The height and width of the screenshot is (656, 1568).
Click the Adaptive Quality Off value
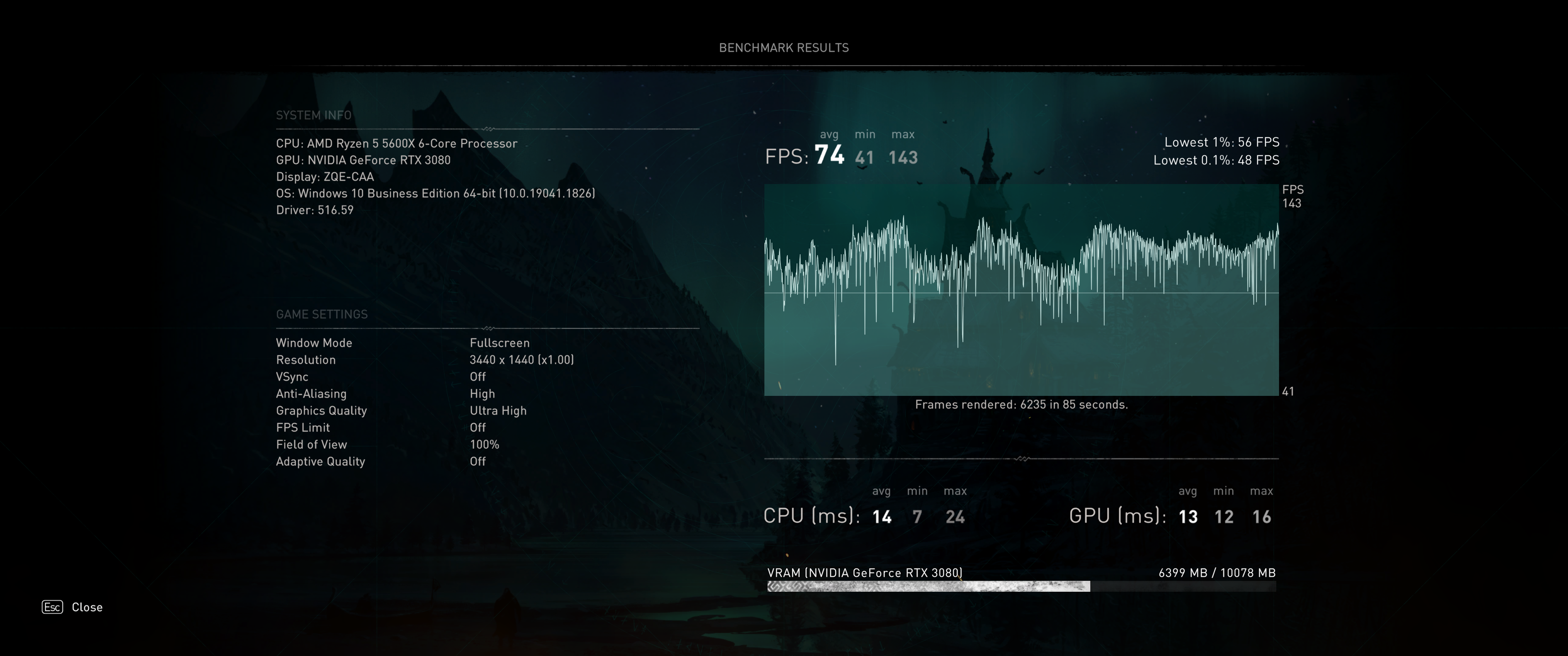click(x=477, y=461)
